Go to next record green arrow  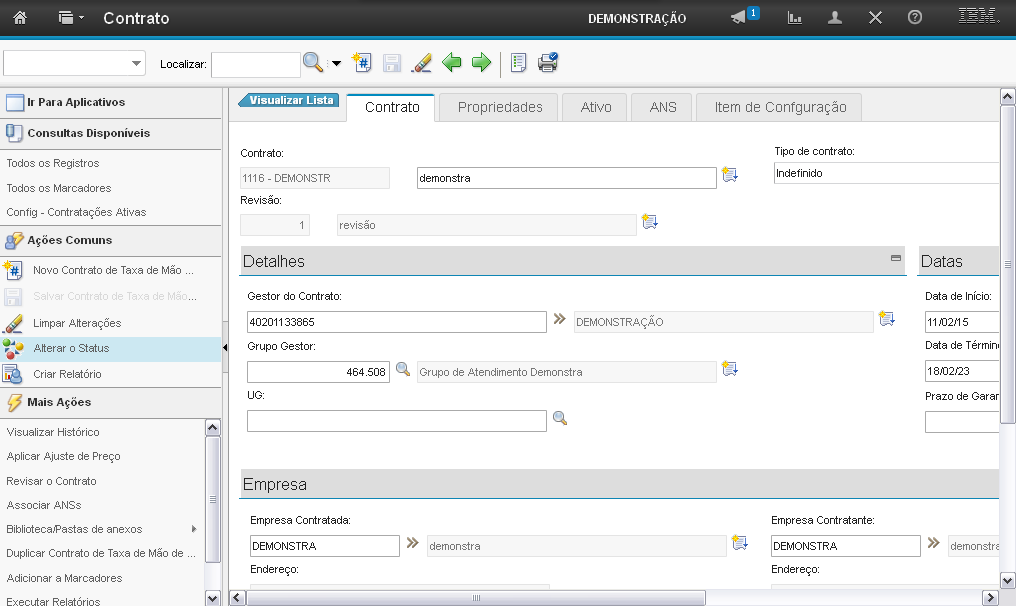[x=482, y=63]
